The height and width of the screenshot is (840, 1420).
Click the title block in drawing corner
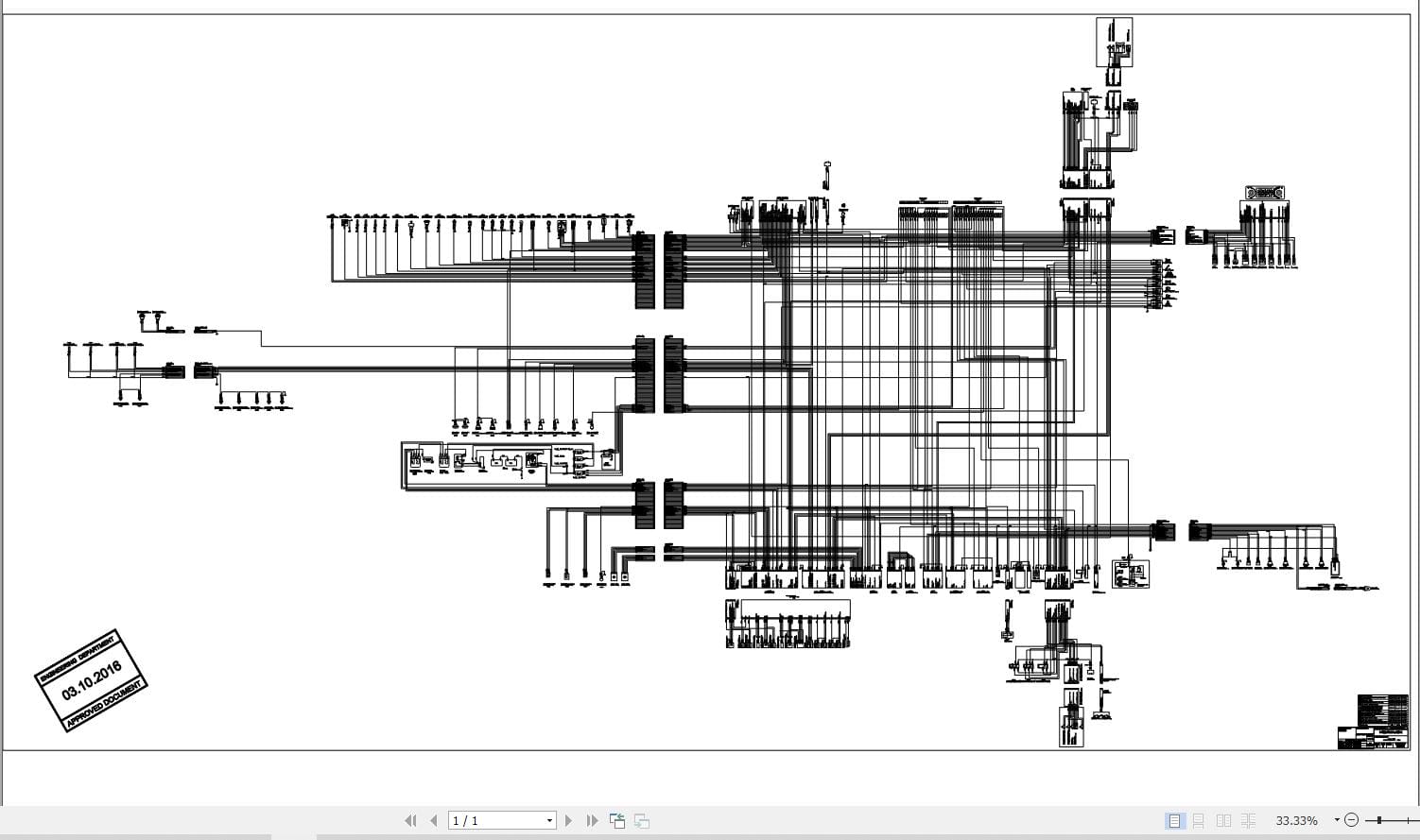pyautogui.click(x=1373, y=722)
